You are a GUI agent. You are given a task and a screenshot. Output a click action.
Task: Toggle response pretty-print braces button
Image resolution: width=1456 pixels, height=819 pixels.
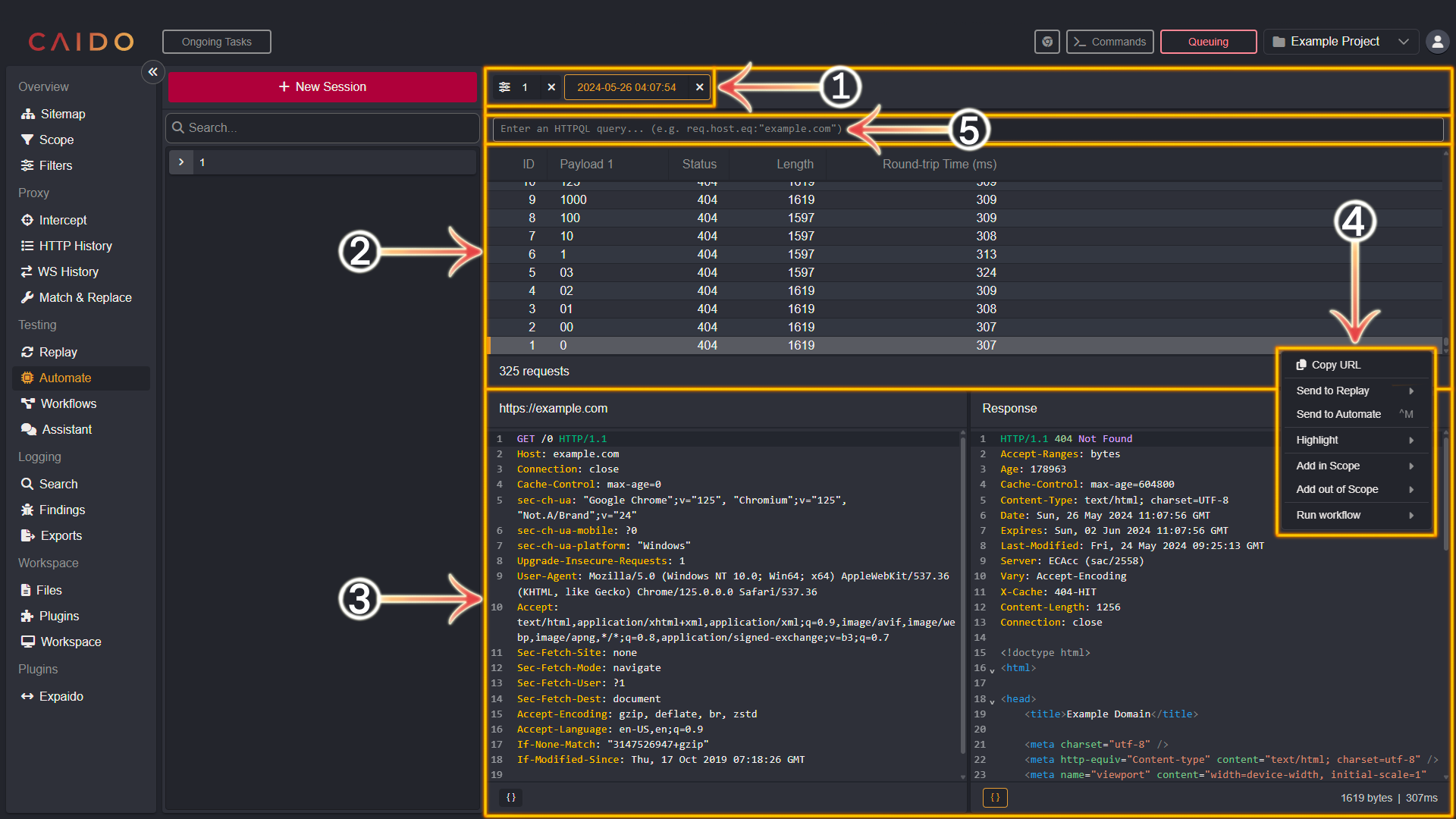pos(995,798)
